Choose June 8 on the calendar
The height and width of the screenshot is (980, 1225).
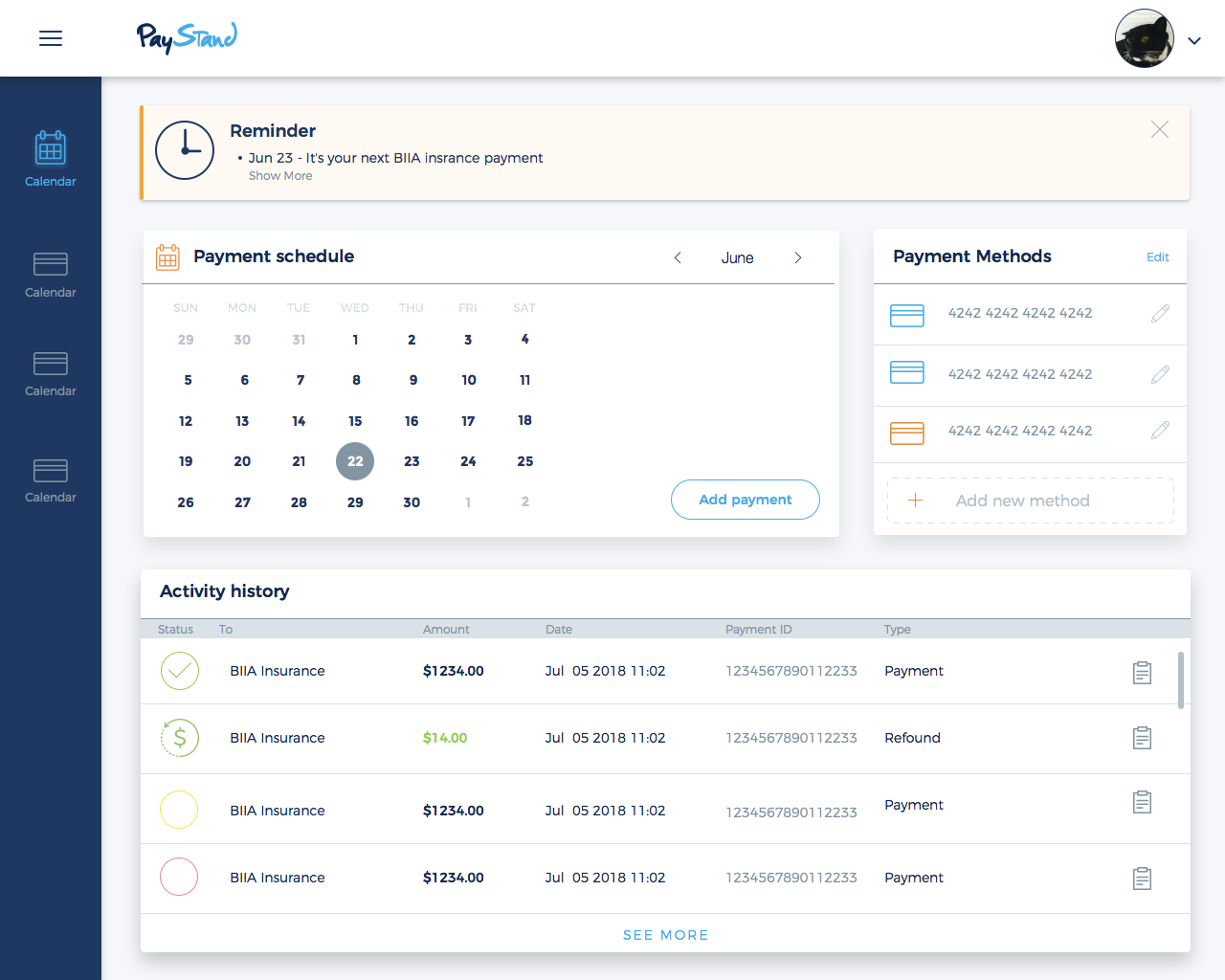click(356, 380)
